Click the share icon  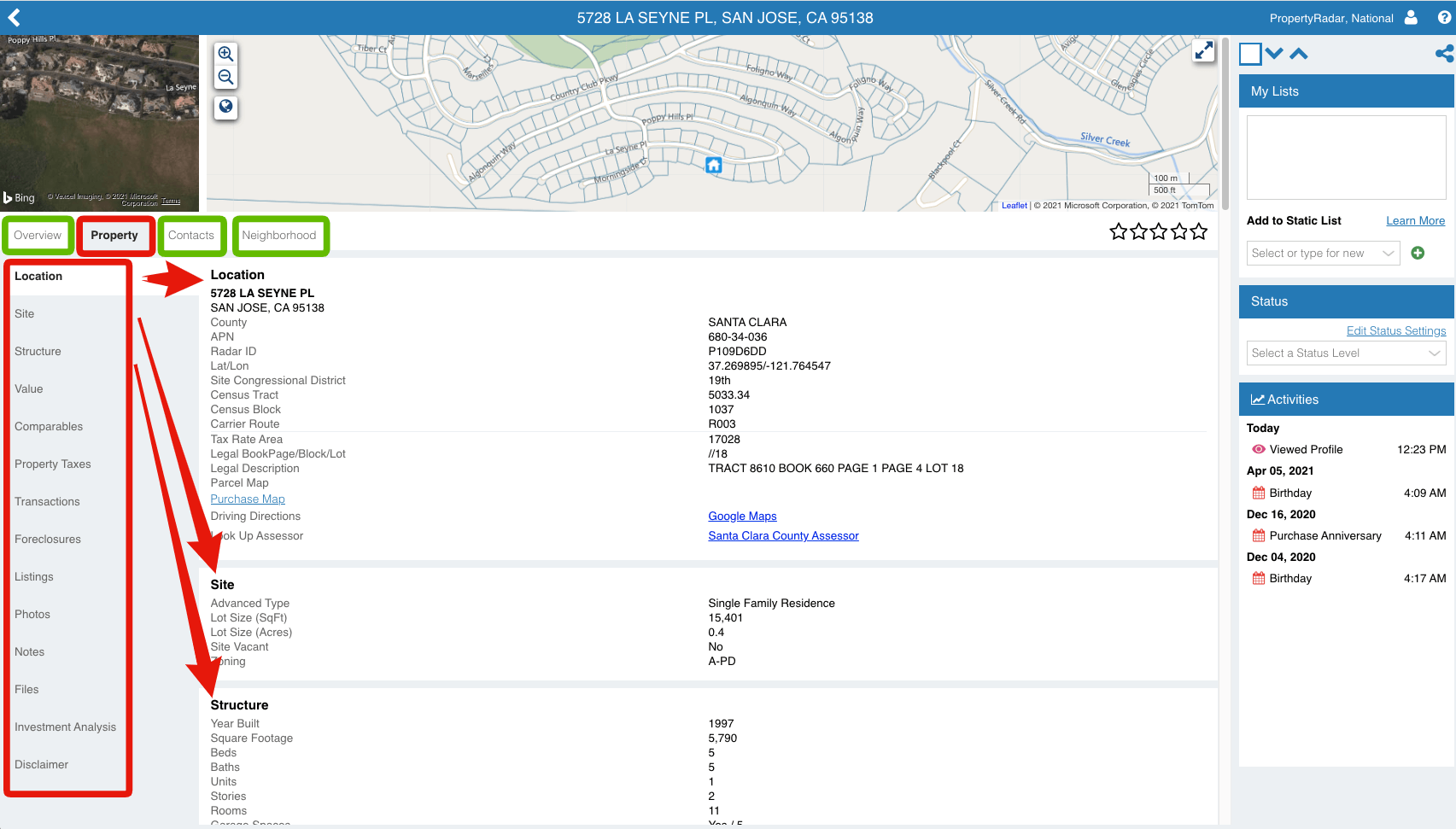[1444, 54]
